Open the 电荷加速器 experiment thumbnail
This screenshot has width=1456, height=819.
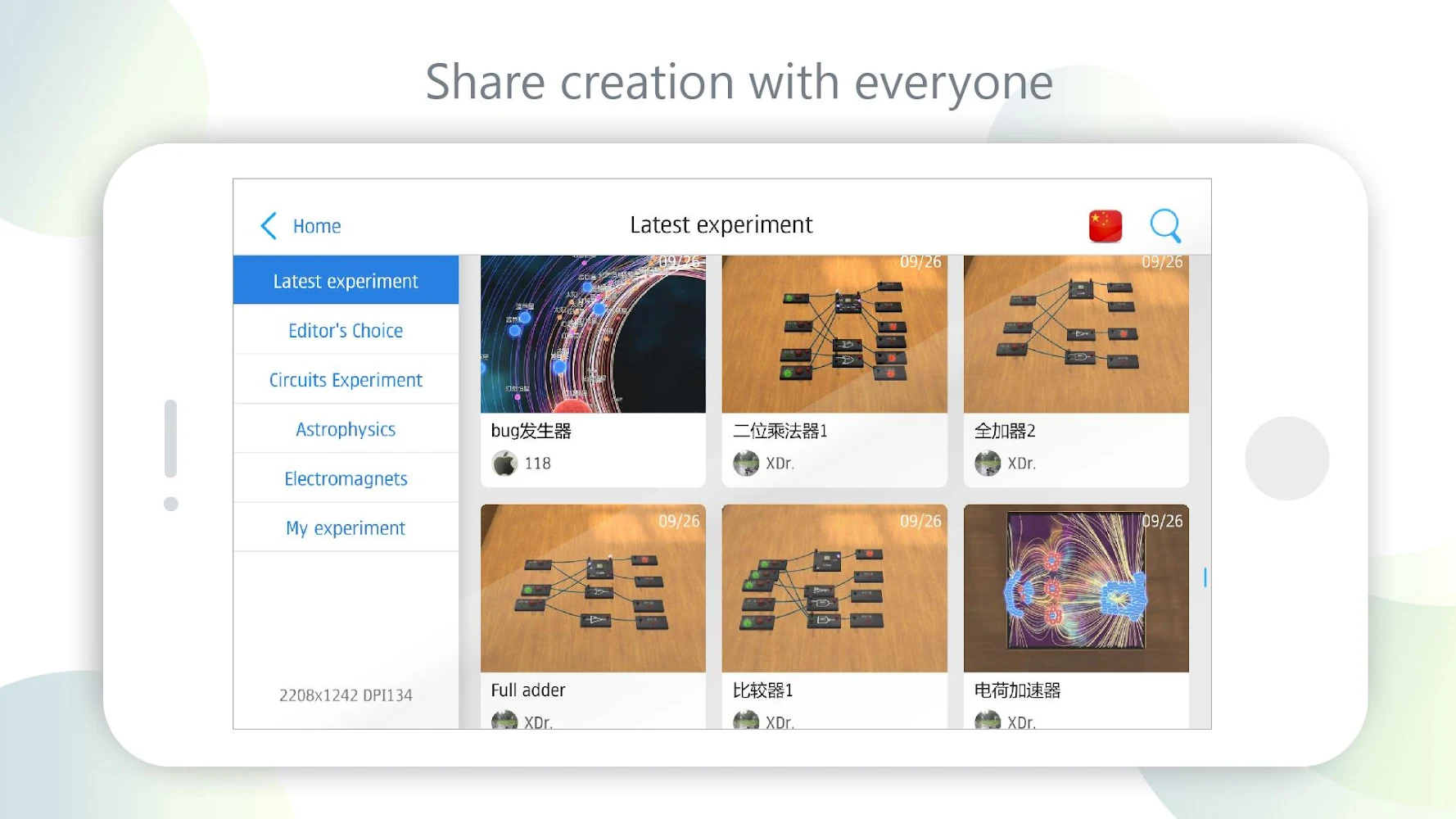pyautogui.click(x=1076, y=588)
